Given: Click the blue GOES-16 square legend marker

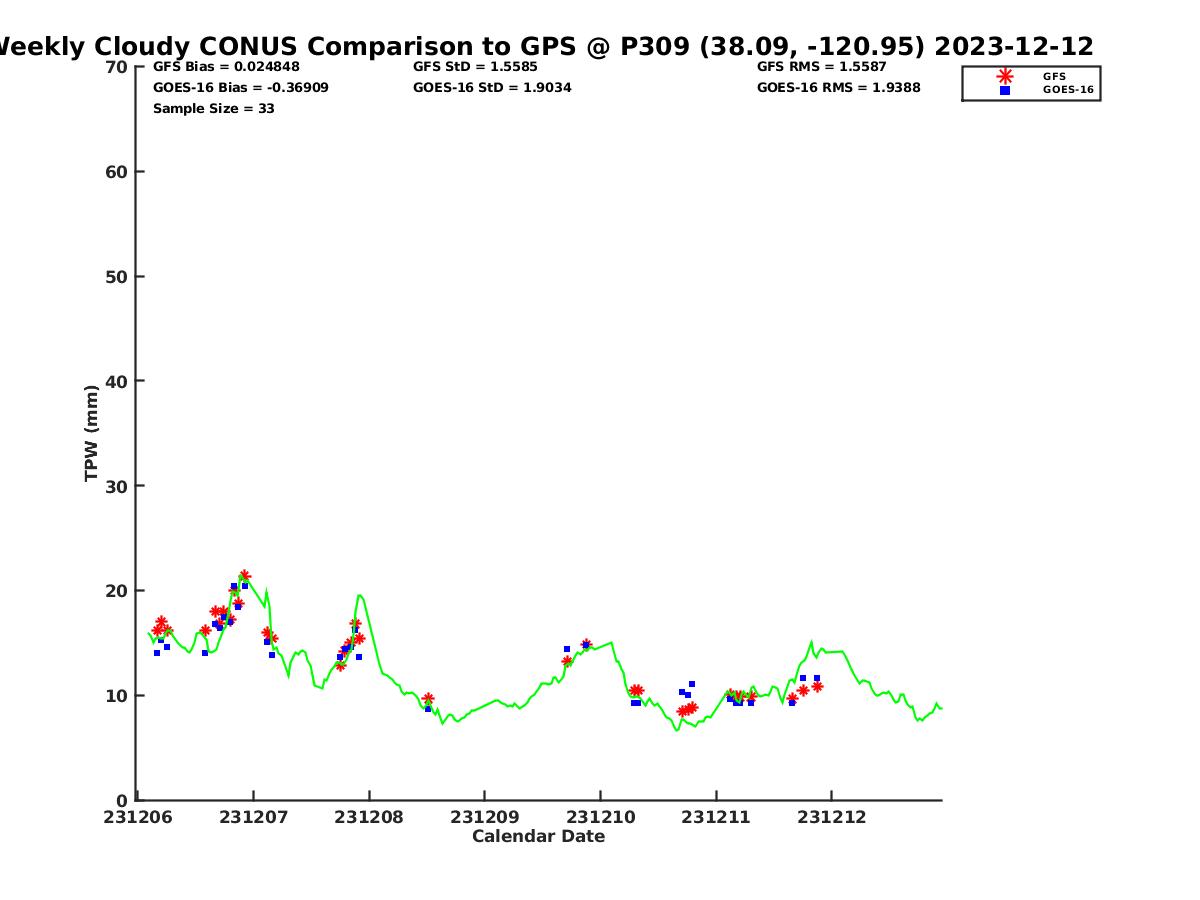Looking at the screenshot, I should 1005,90.
